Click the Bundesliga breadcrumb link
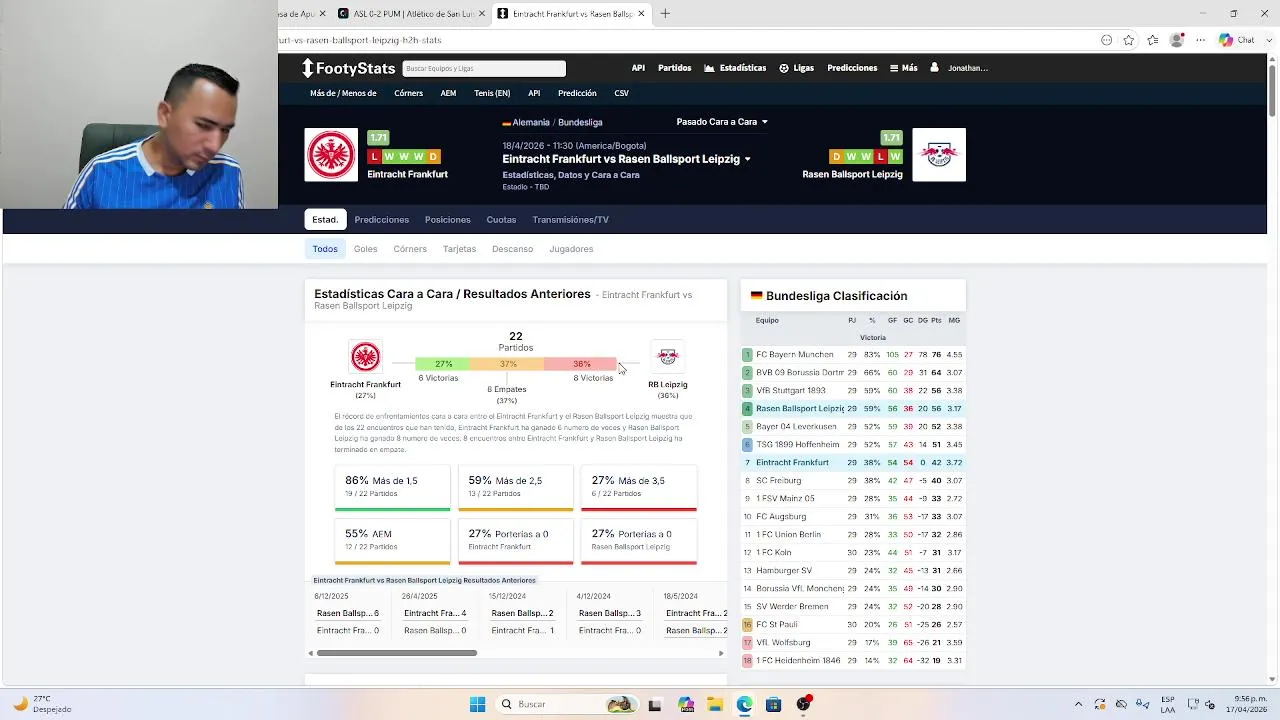This screenshot has width=1280, height=720. (x=580, y=122)
